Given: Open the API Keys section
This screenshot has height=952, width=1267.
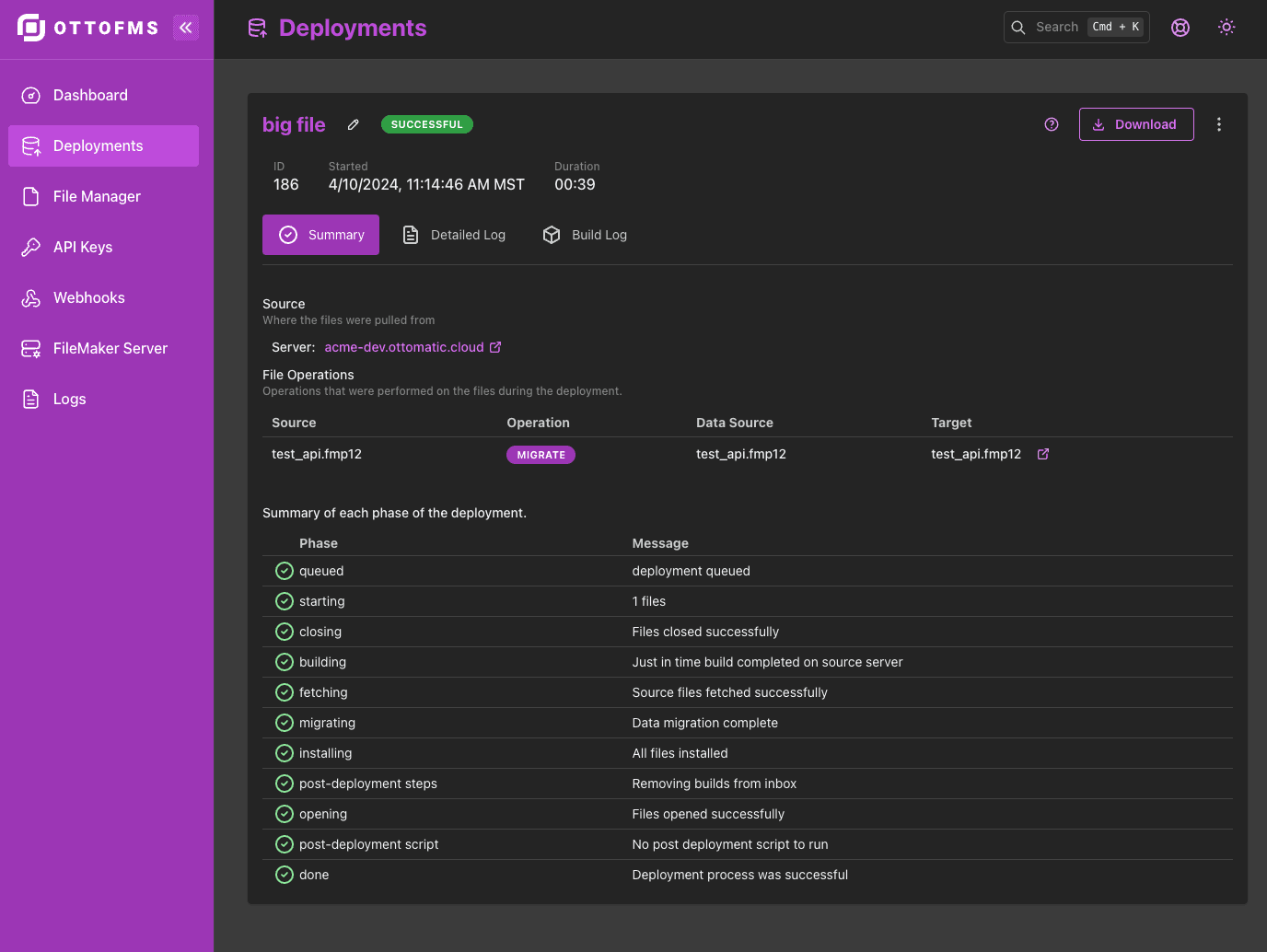Looking at the screenshot, I should point(82,247).
